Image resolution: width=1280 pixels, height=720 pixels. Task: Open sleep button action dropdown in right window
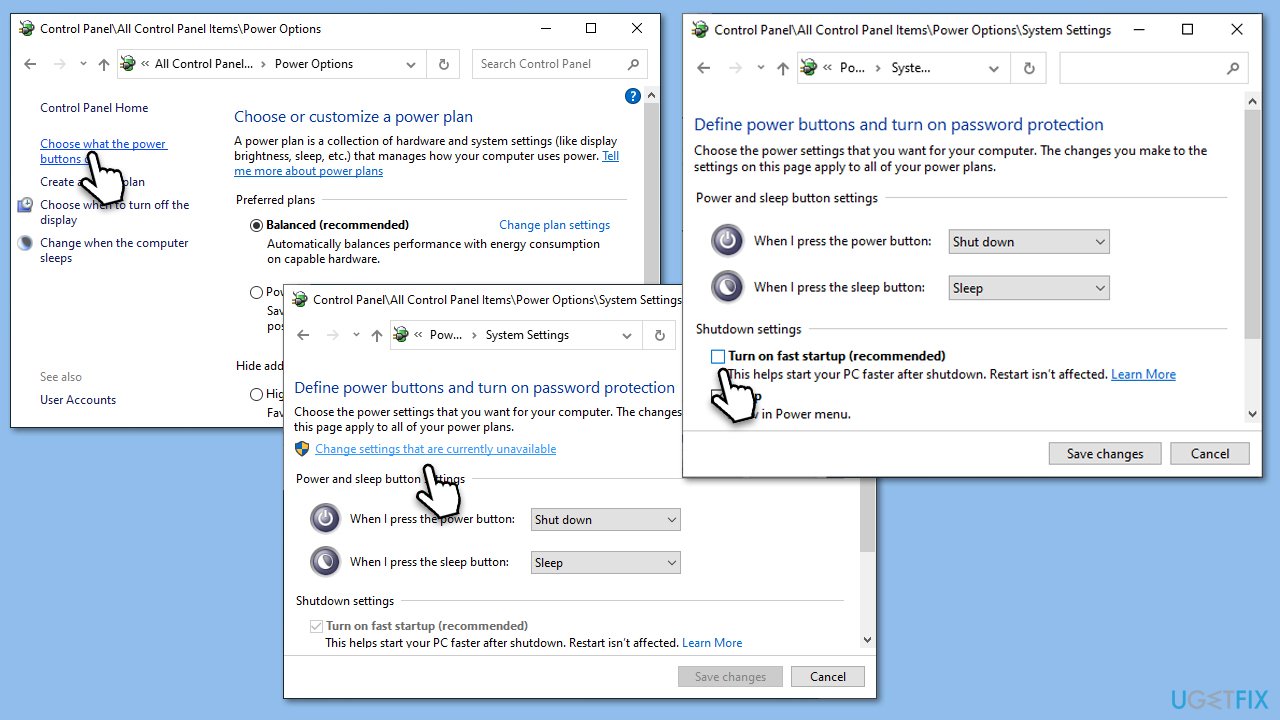(1029, 288)
